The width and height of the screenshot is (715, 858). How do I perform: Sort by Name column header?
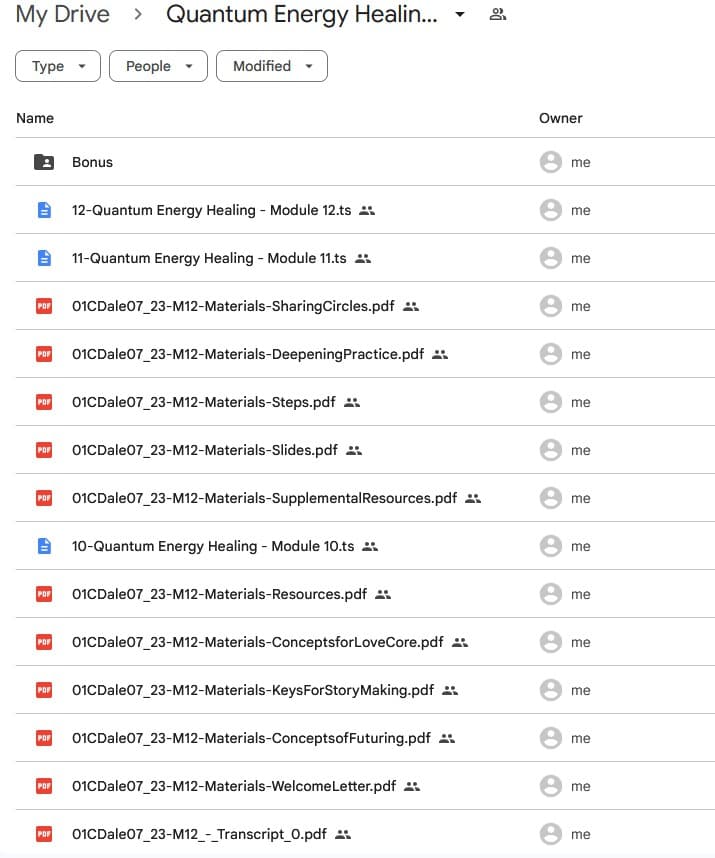pos(35,118)
